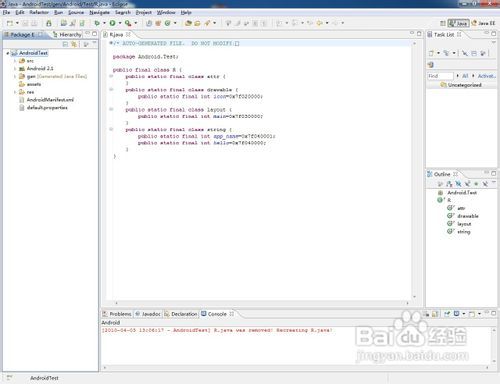The height and width of the screenshot is (384, 500).
Task: Switch to the Javadoc tab
Action: [148, 314]
